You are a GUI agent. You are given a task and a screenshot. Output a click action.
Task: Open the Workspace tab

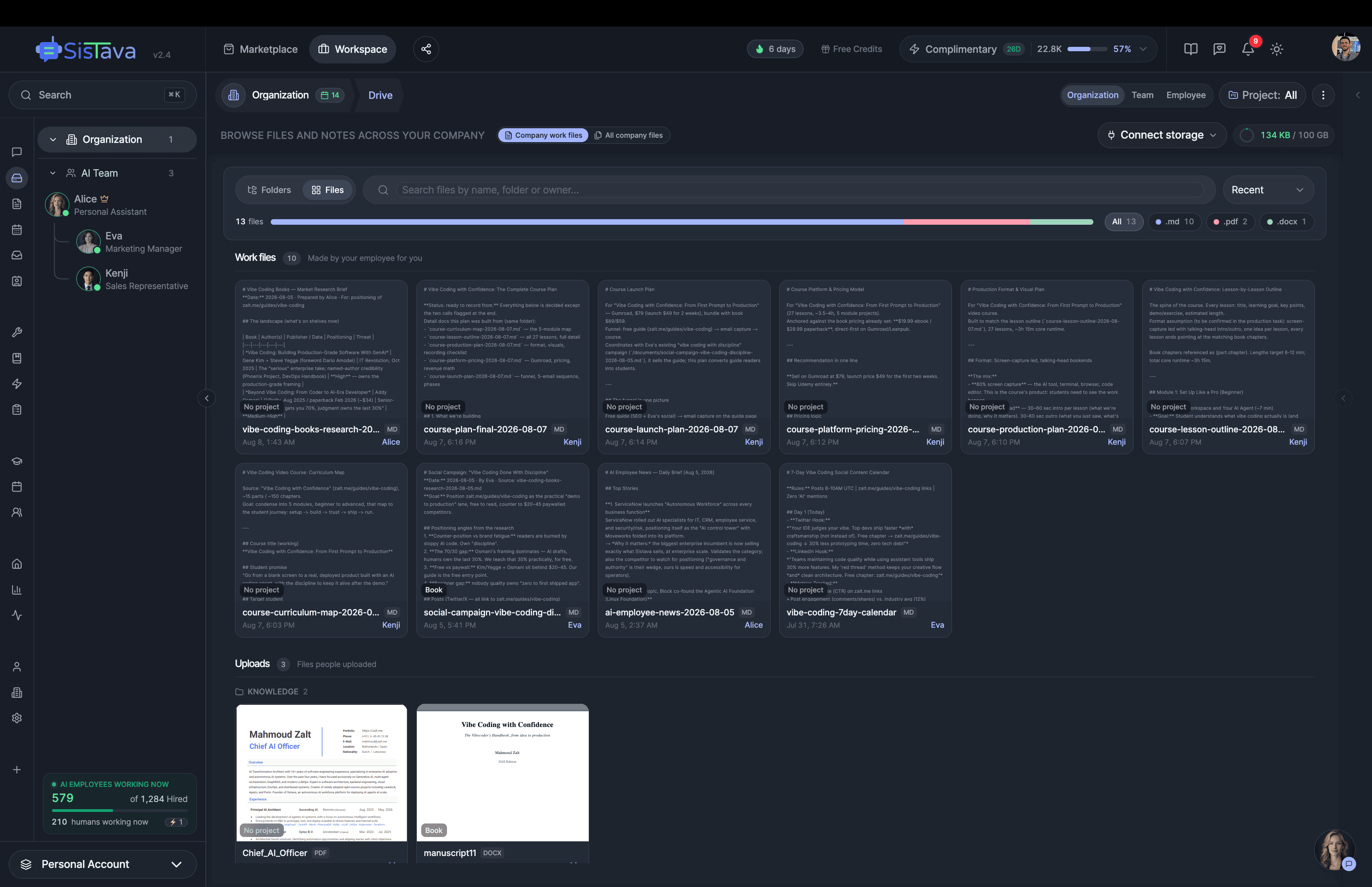tap(353, 49)
